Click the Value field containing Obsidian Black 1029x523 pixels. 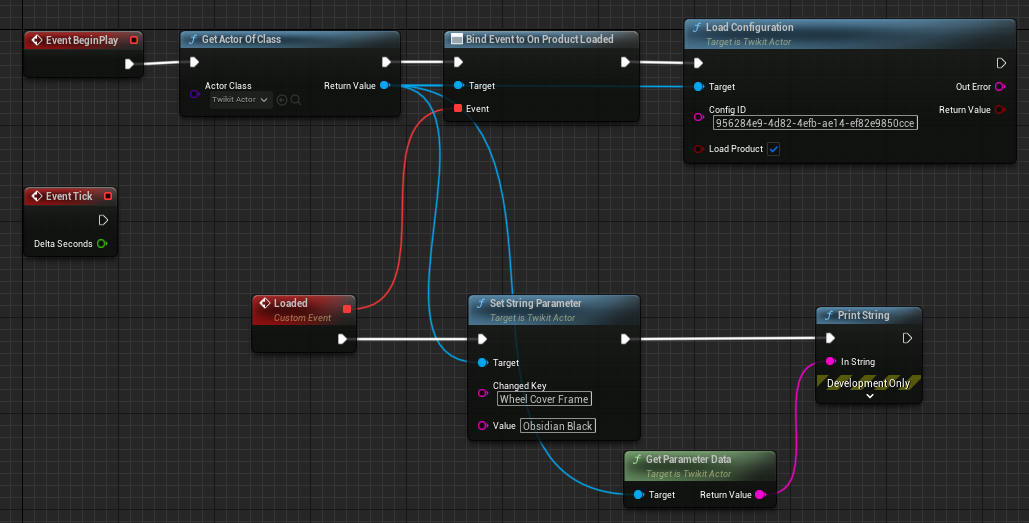(558, 426)
